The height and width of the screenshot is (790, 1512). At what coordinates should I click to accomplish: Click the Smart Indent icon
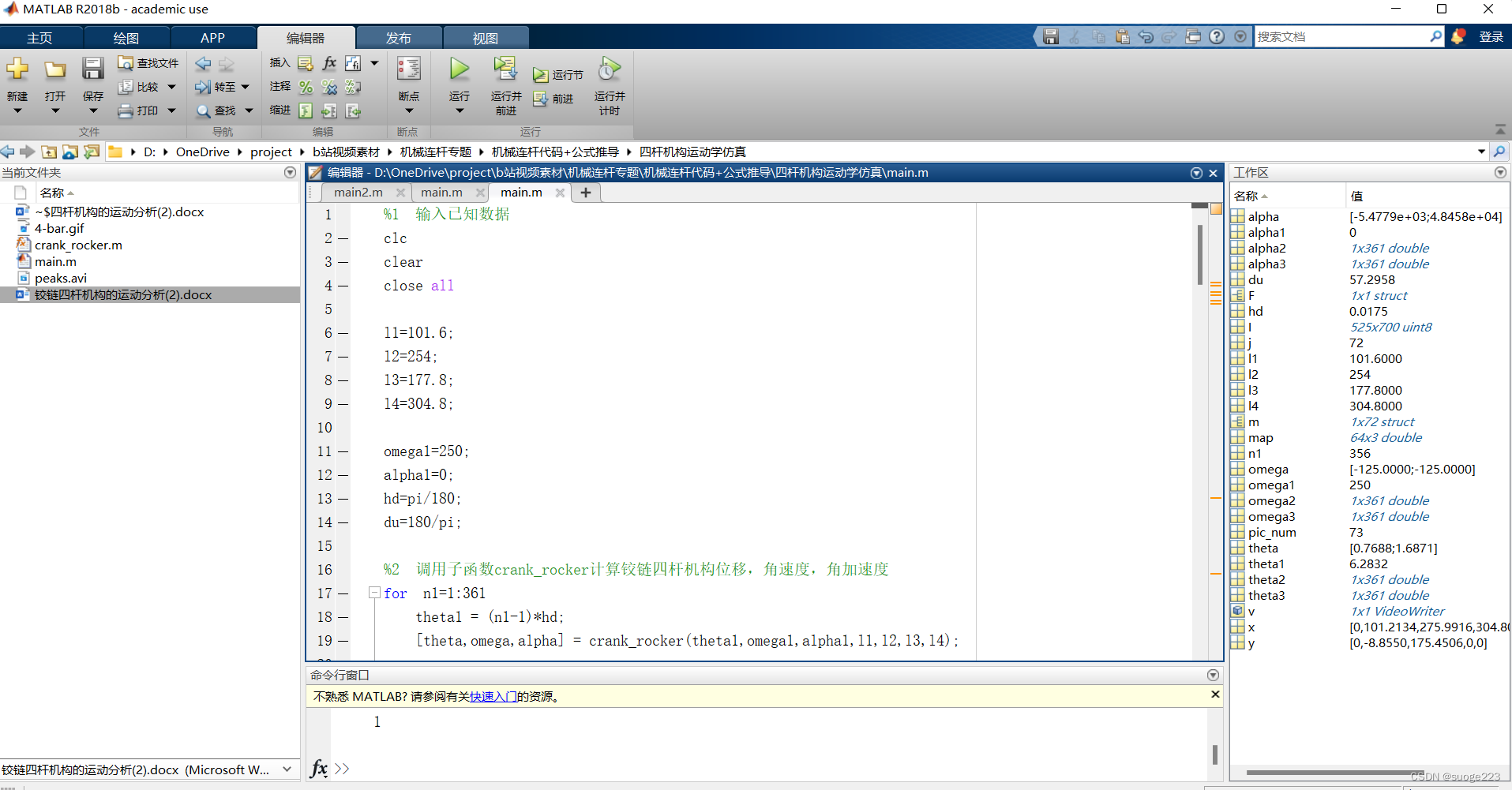tap(306, 110)
